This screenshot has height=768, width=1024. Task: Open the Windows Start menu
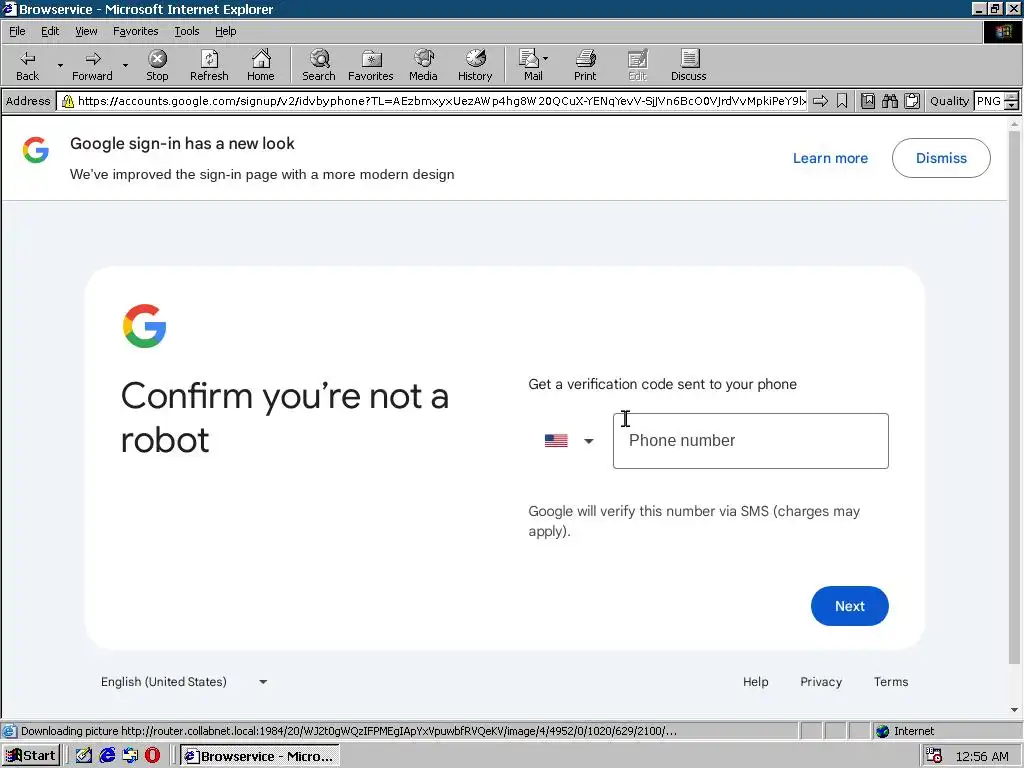point(31,756)
